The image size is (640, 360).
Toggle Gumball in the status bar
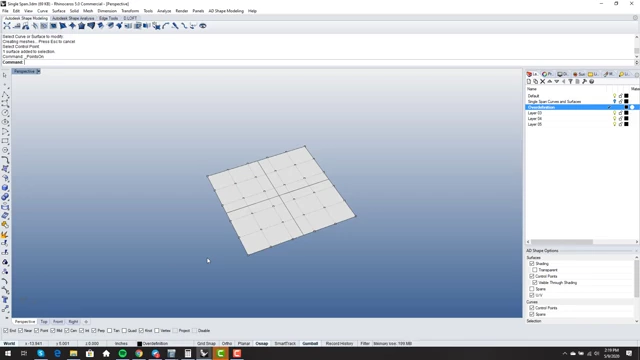[x=310, y=344]
